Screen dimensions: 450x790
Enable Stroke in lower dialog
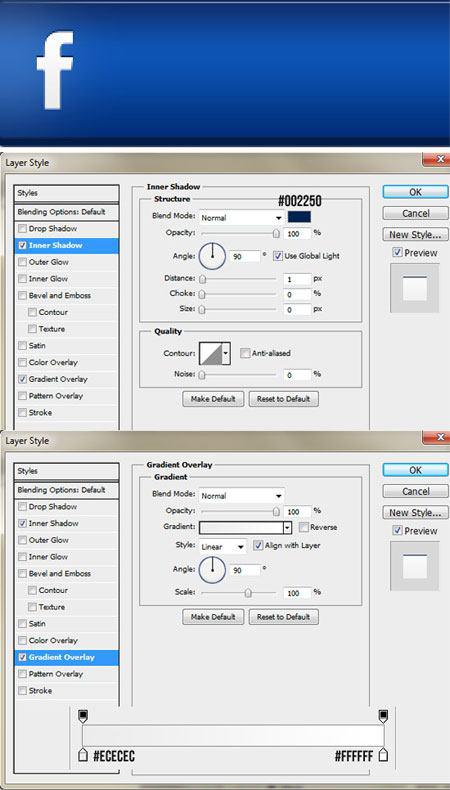(x=22, y=691)
